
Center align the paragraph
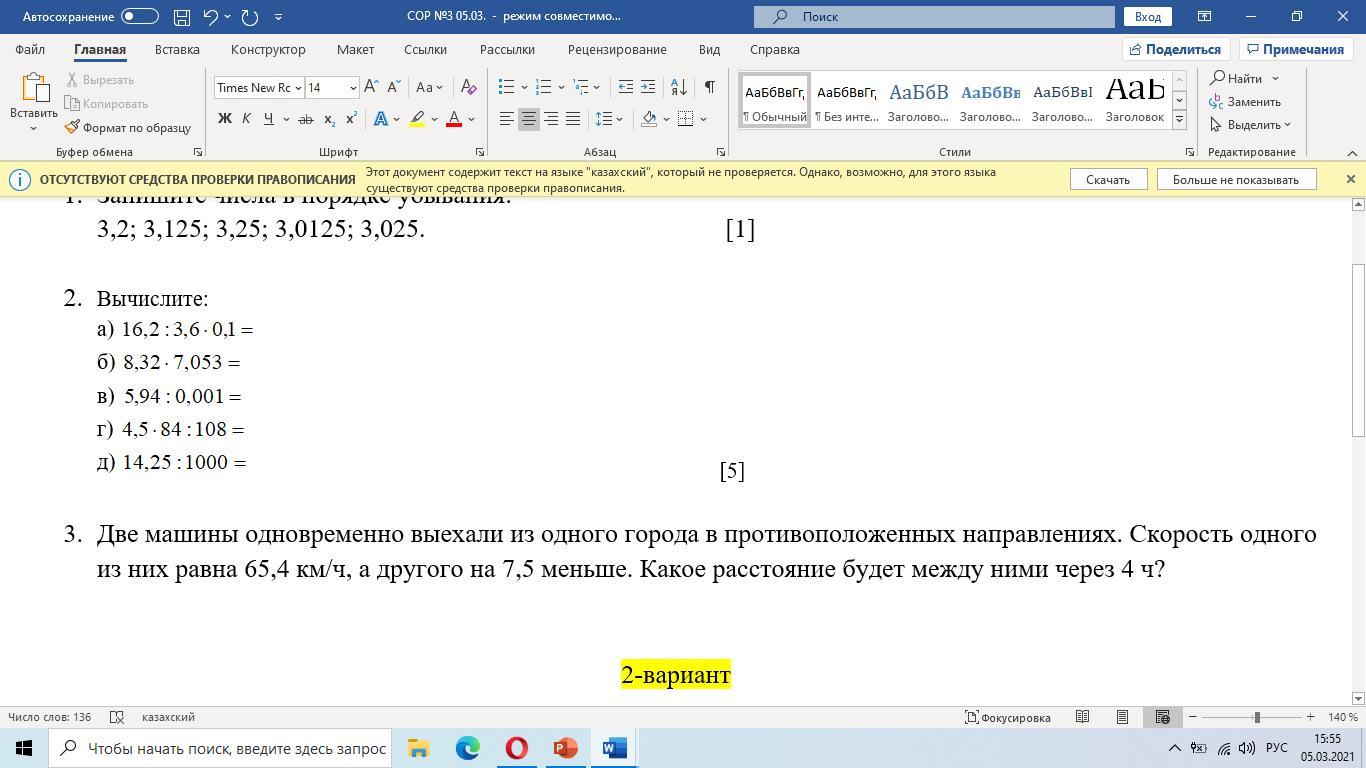click(529, 119)
